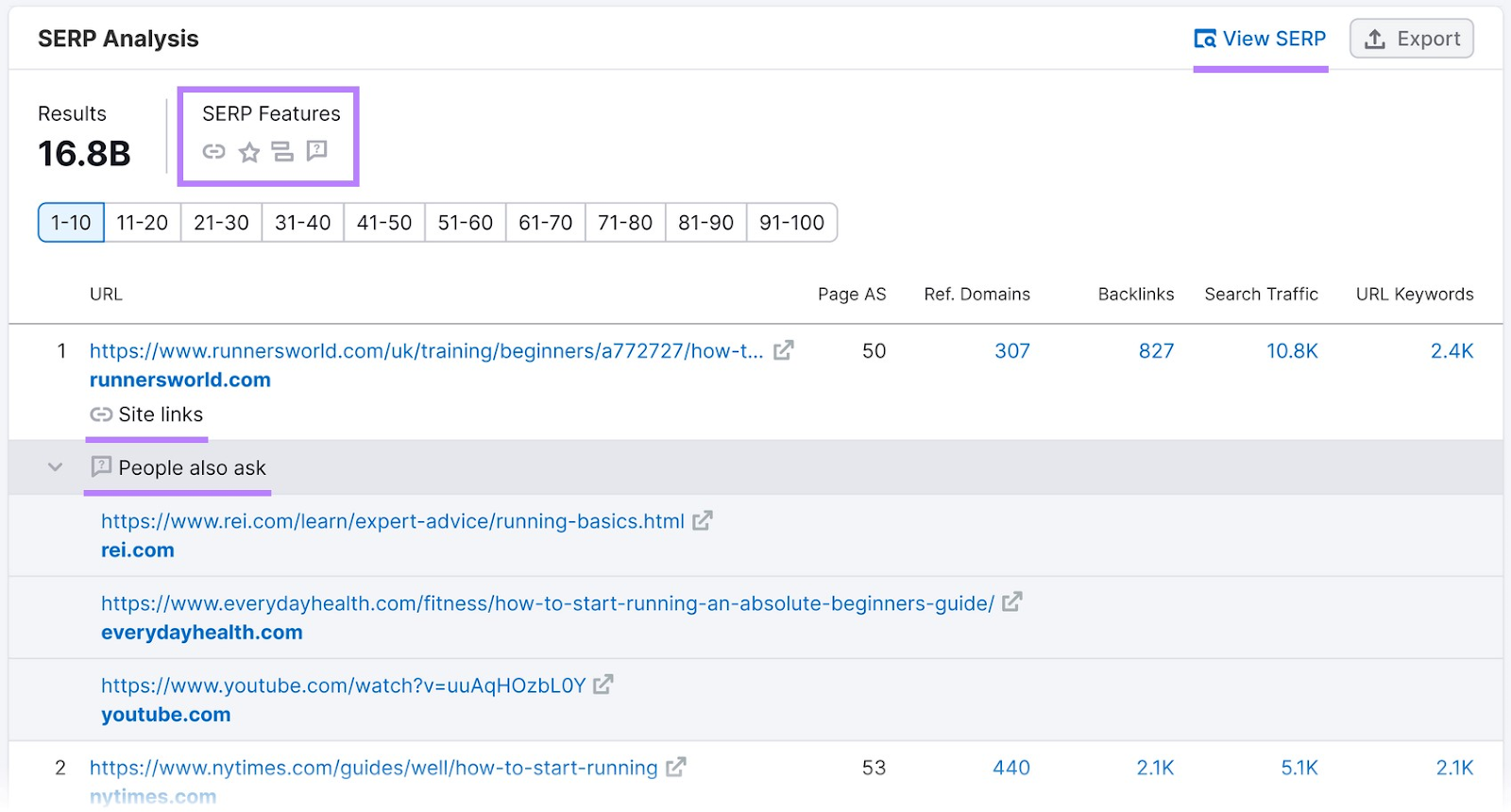Click View SERP link
This screenshot has width=1511, height=812.
(1260, 39)
